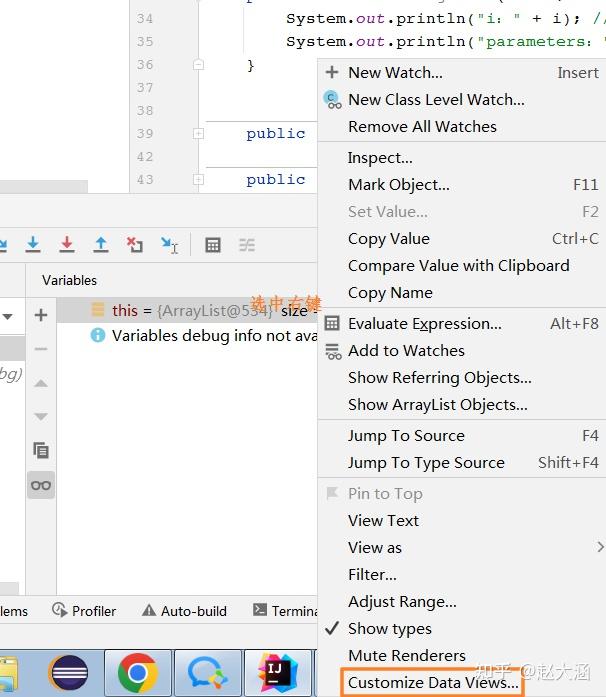
Task: Toggle the Show Watches glasses icon
Action: tap(41, 485)
